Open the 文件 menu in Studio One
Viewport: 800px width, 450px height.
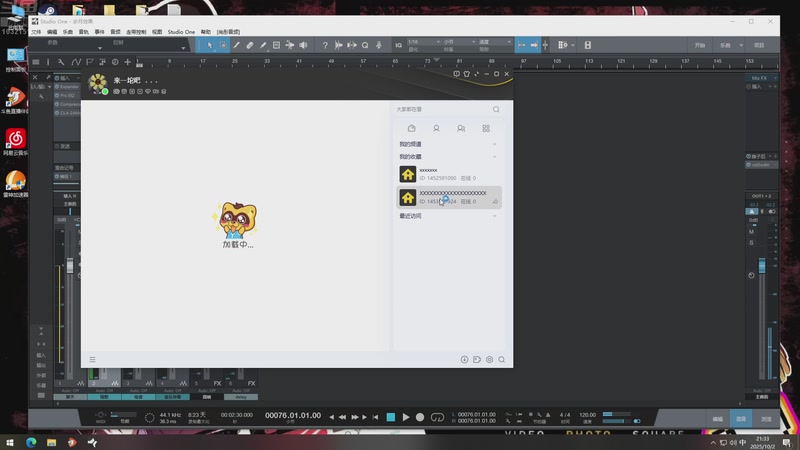click(36, 32)
